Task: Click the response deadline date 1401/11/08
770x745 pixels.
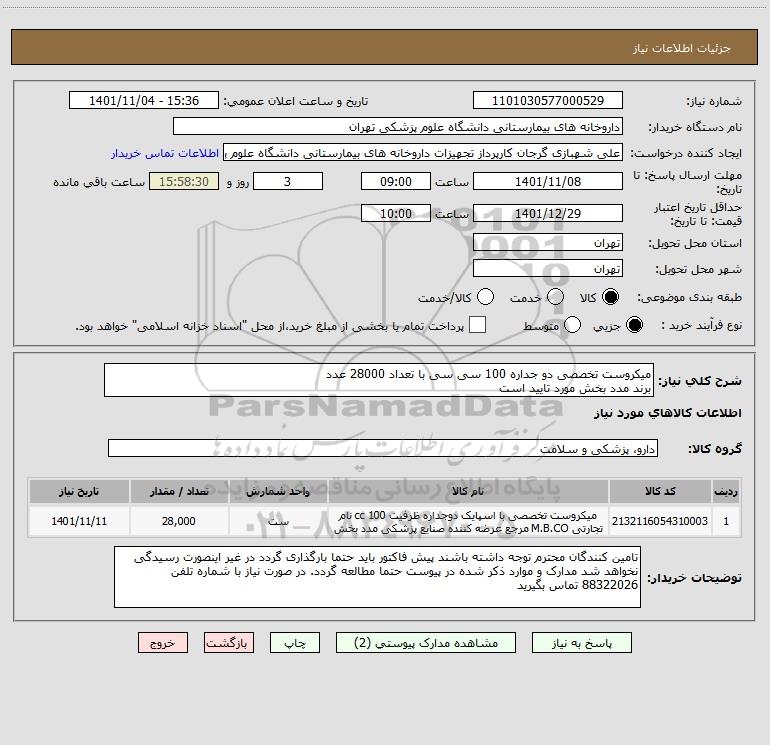Action: (x=548, y=182)
